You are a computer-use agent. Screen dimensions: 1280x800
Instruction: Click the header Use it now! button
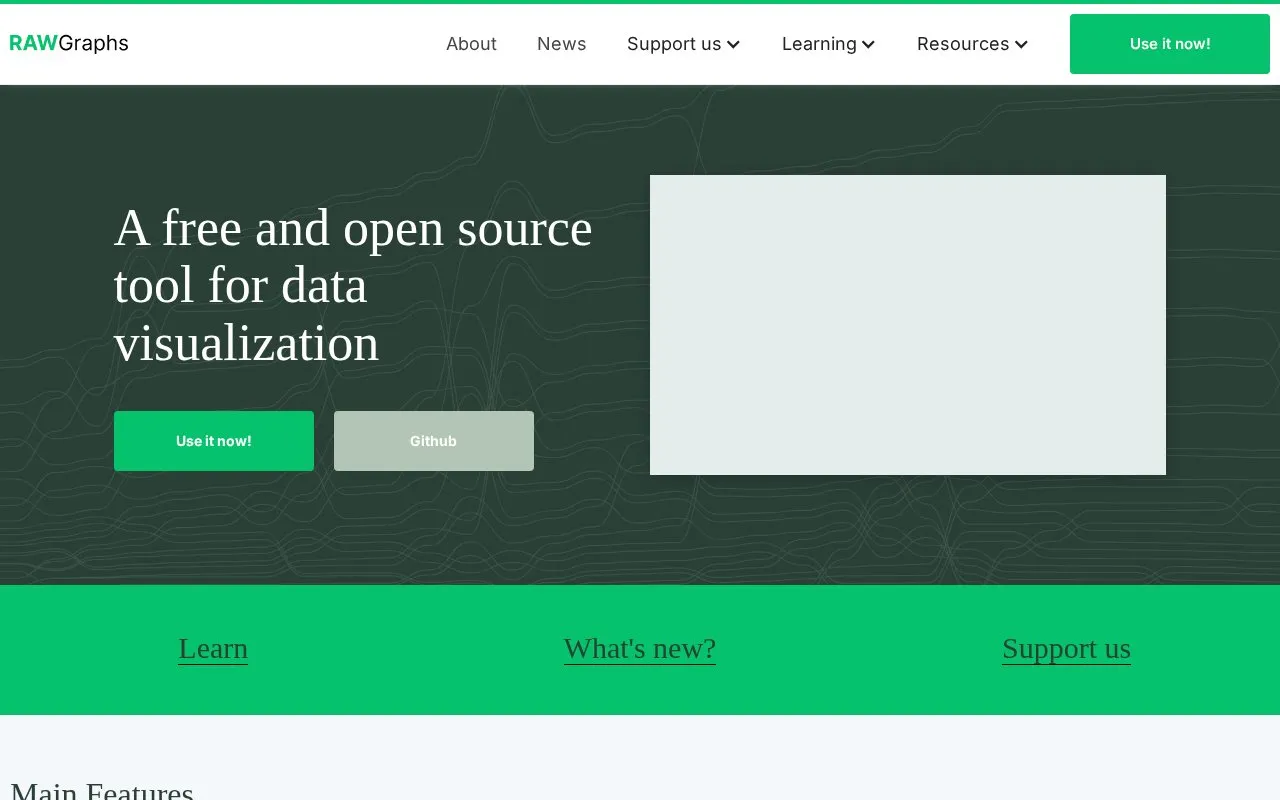click(1170, 44)
